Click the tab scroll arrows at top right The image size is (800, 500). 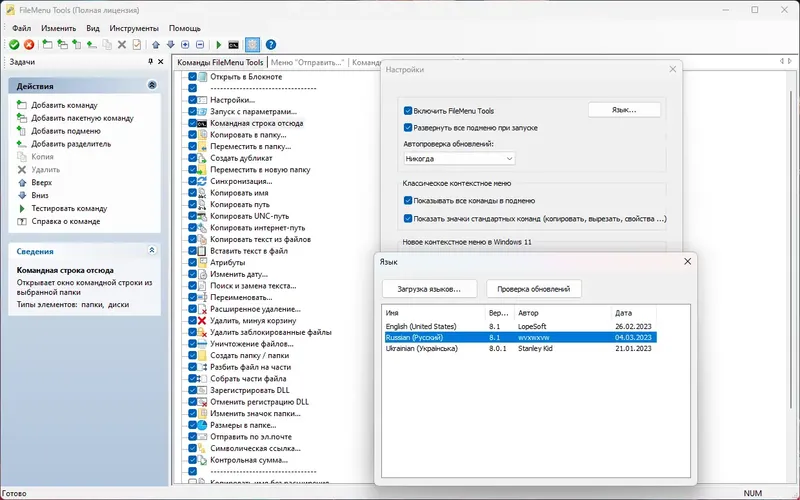[786, 61]
